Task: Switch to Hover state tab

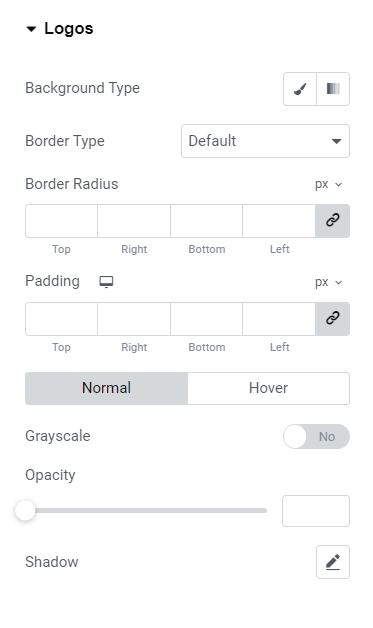Action: 268,388
